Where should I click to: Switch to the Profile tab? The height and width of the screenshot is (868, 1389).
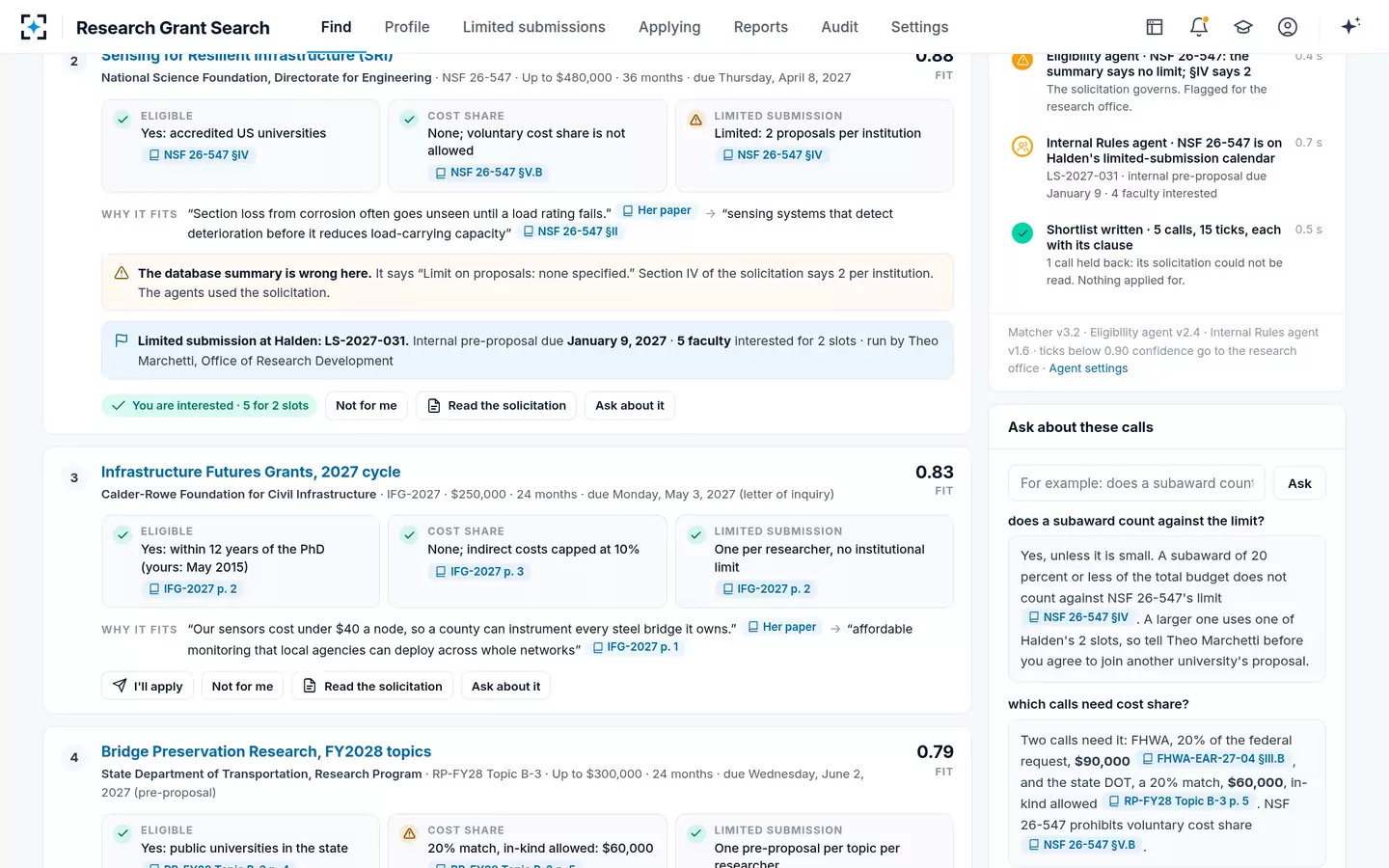coord(407,27)
